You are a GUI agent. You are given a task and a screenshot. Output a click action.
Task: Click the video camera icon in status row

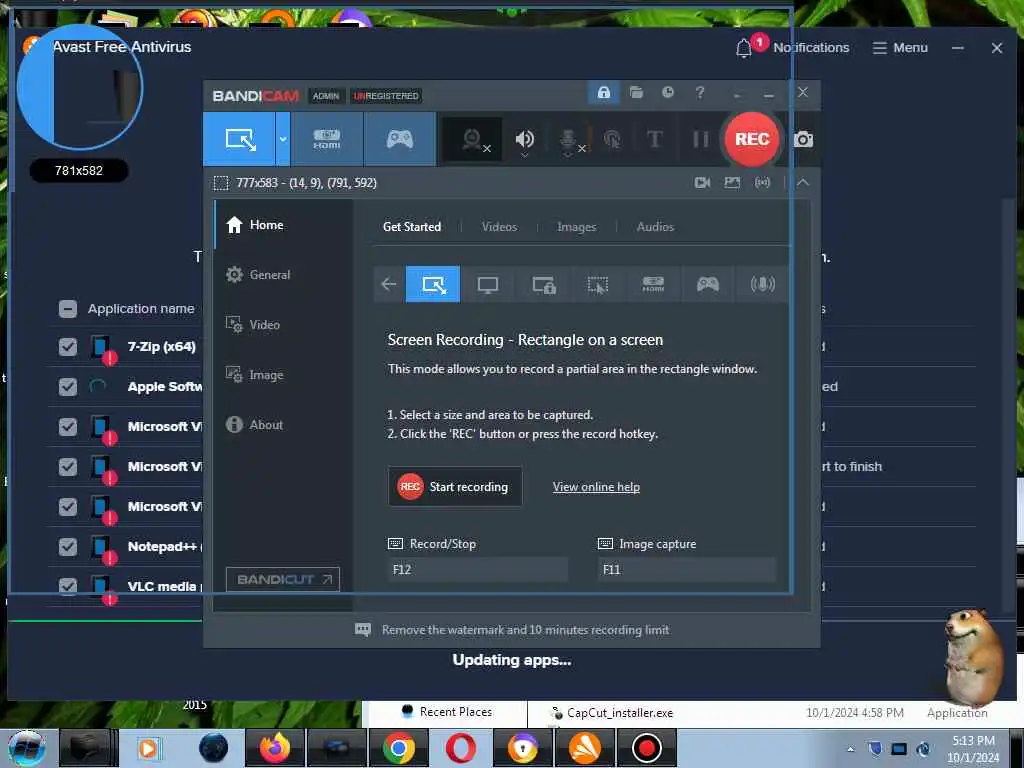click(702, 183)
